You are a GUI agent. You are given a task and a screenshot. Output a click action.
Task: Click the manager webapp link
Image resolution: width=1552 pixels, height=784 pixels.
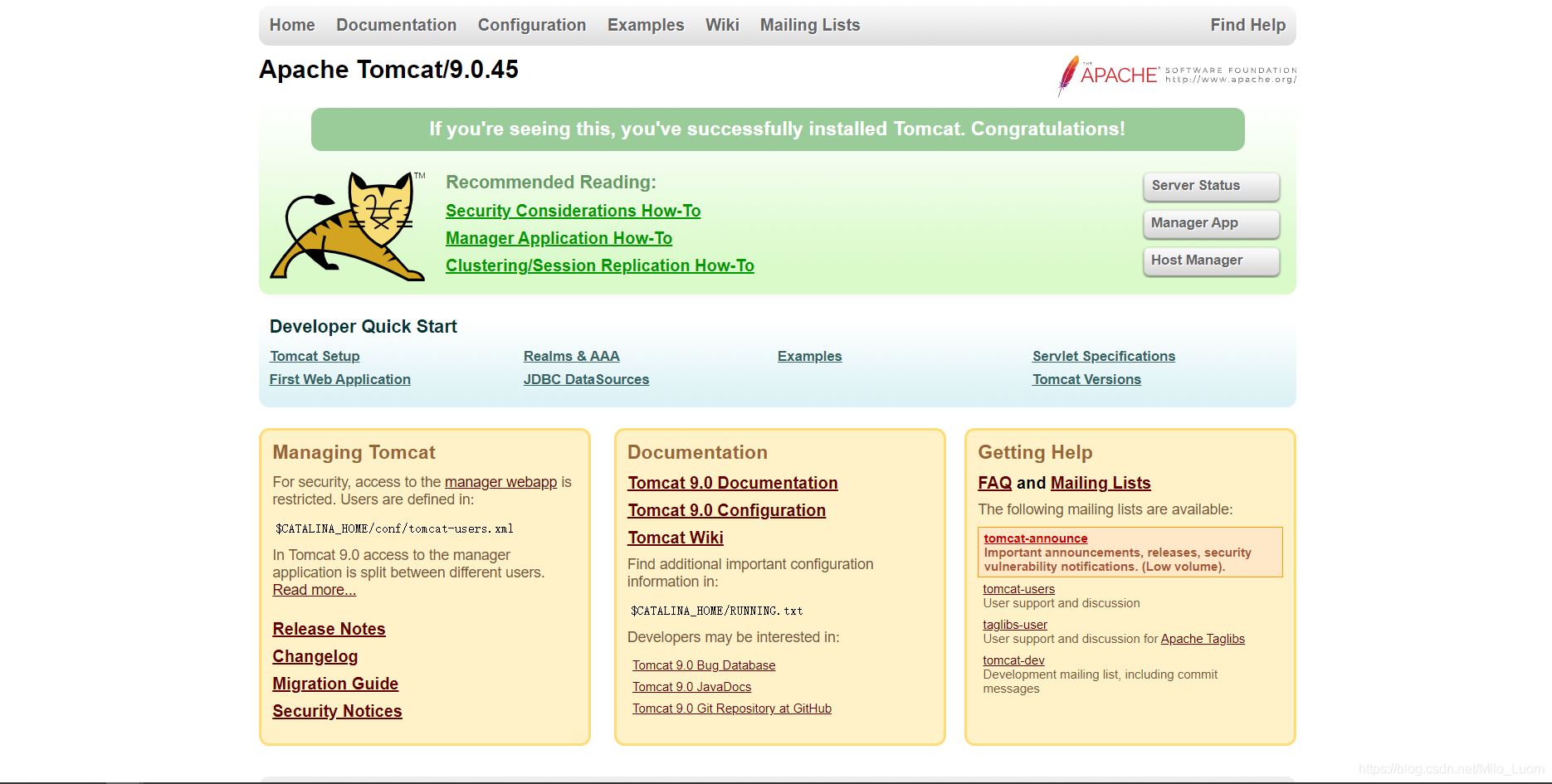coord(500,482)
